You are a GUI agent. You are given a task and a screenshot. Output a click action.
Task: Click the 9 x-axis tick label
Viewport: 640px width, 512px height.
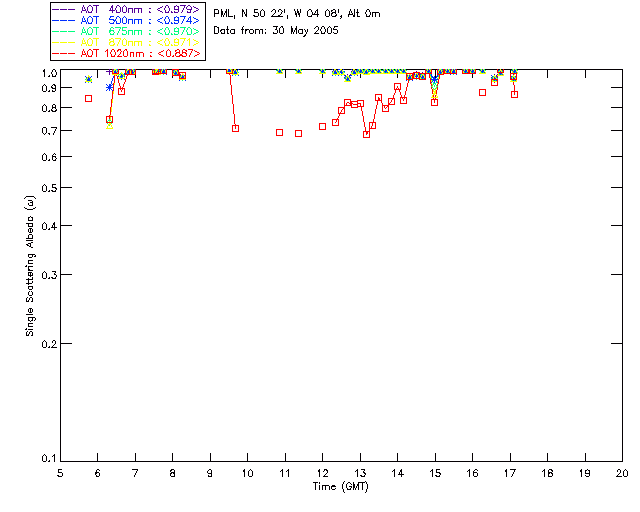coord(210,473)
